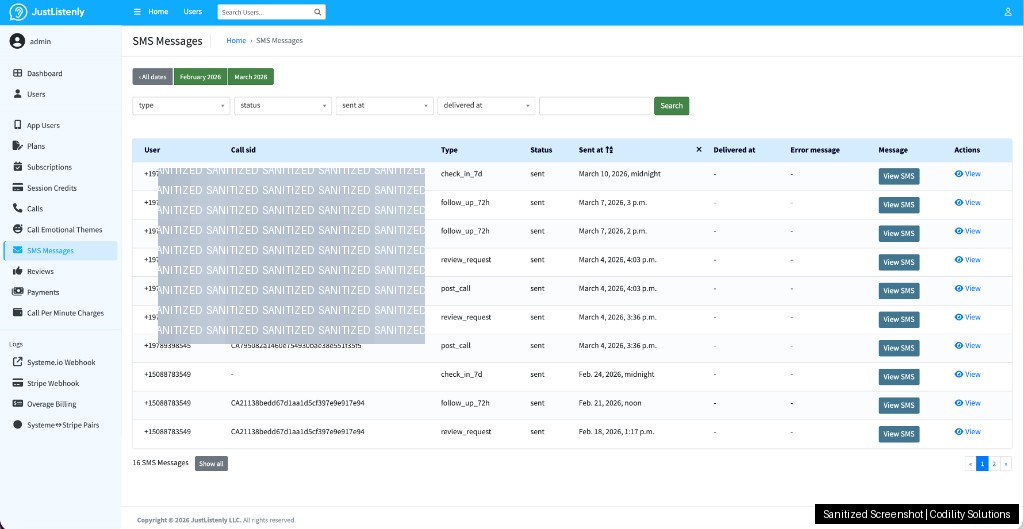
Task: Open the Users item in the top navbar
Action: 193,12
